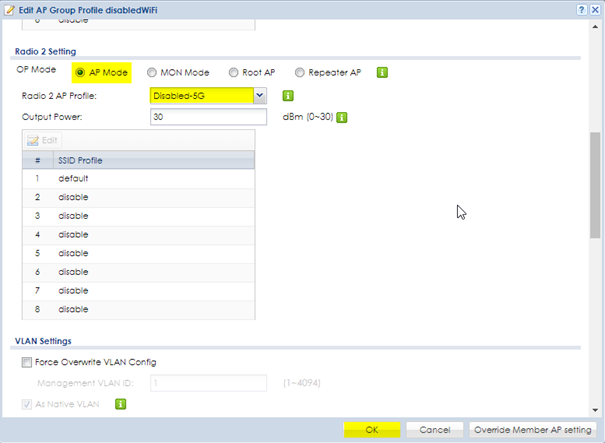Click Override Member AP setting button
The width and height of the screenshot is (605, 443).
coord(533,429)
